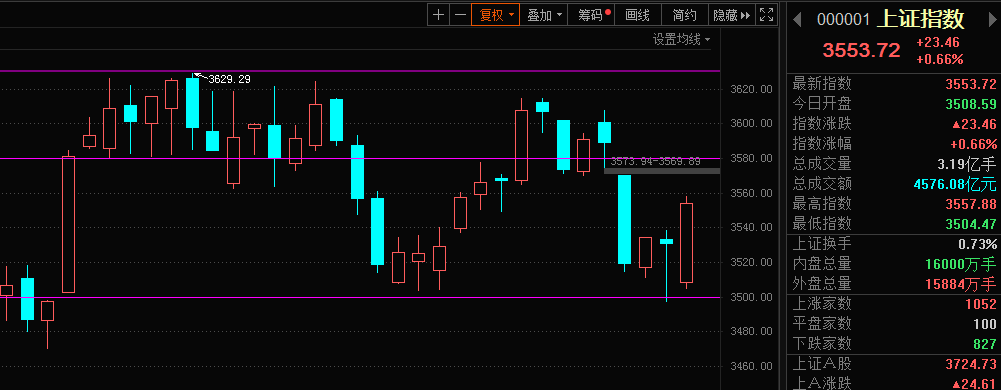Select the top purple horizontal line
1001x390 pixels.
[360, 71]
